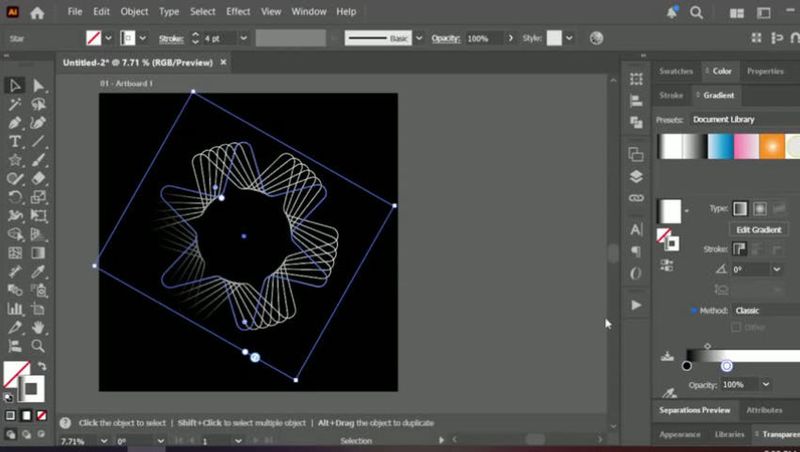Select the Star tool
The width and height of the screenshot is (800, 452).
[15, 160]
